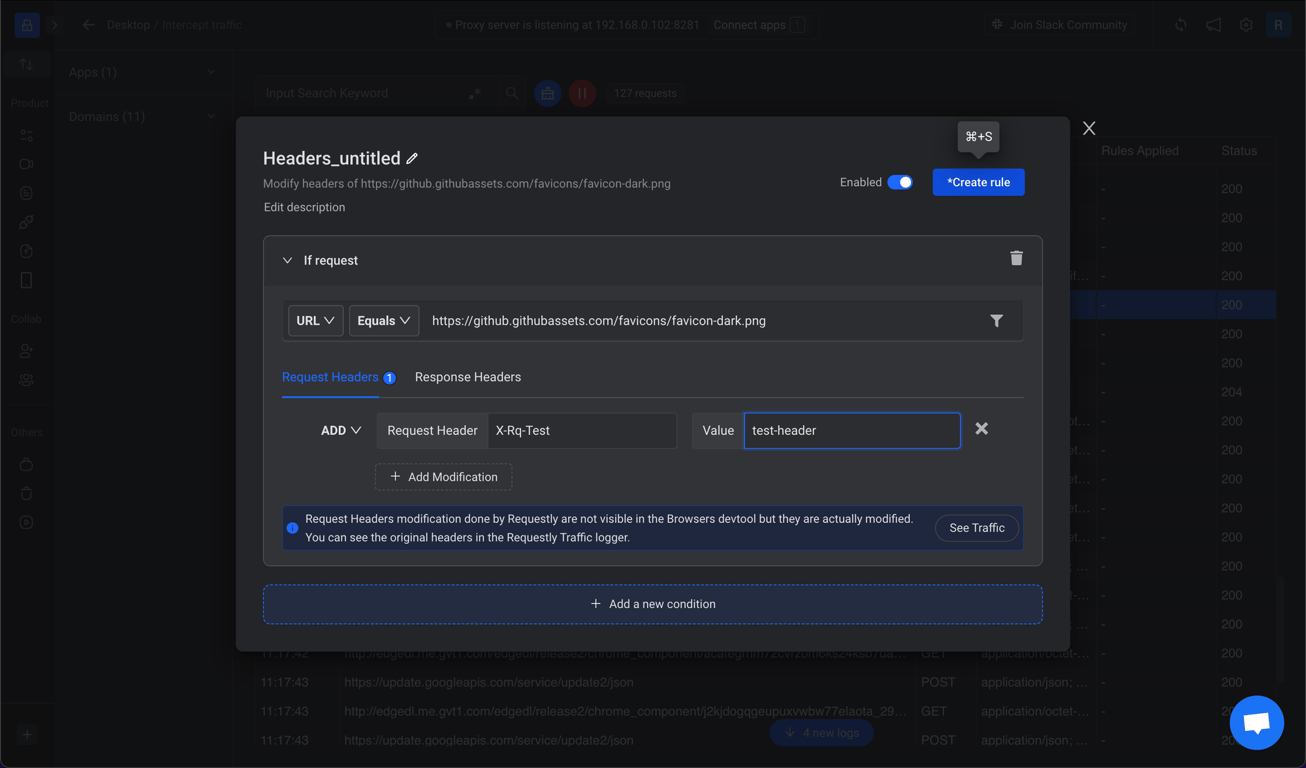Screen dimensions: 1306x768
Task: Click the Create rule button
Action: (x=978, y=182)
